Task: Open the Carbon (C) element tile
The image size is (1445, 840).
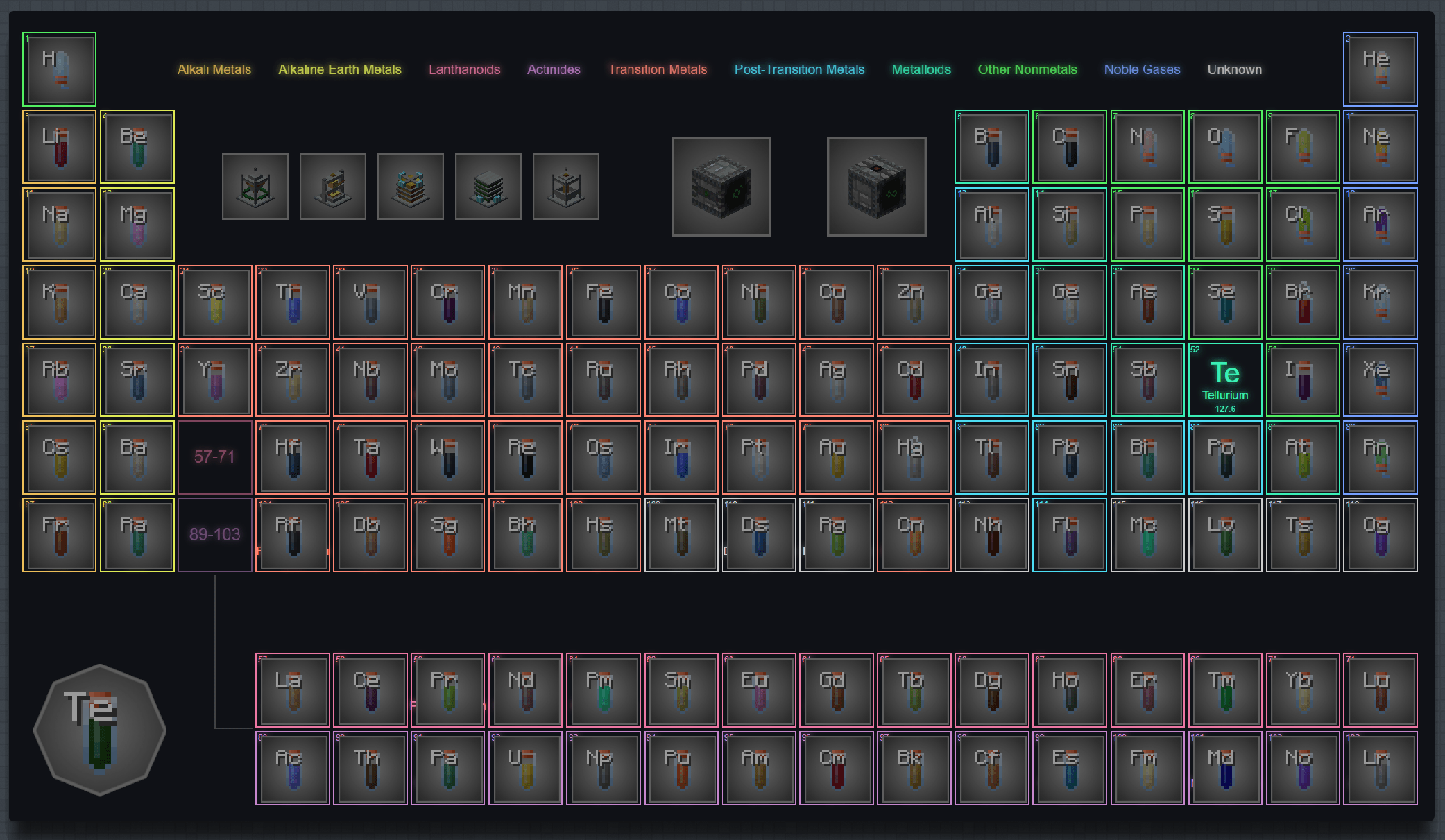Action: 1069,146
